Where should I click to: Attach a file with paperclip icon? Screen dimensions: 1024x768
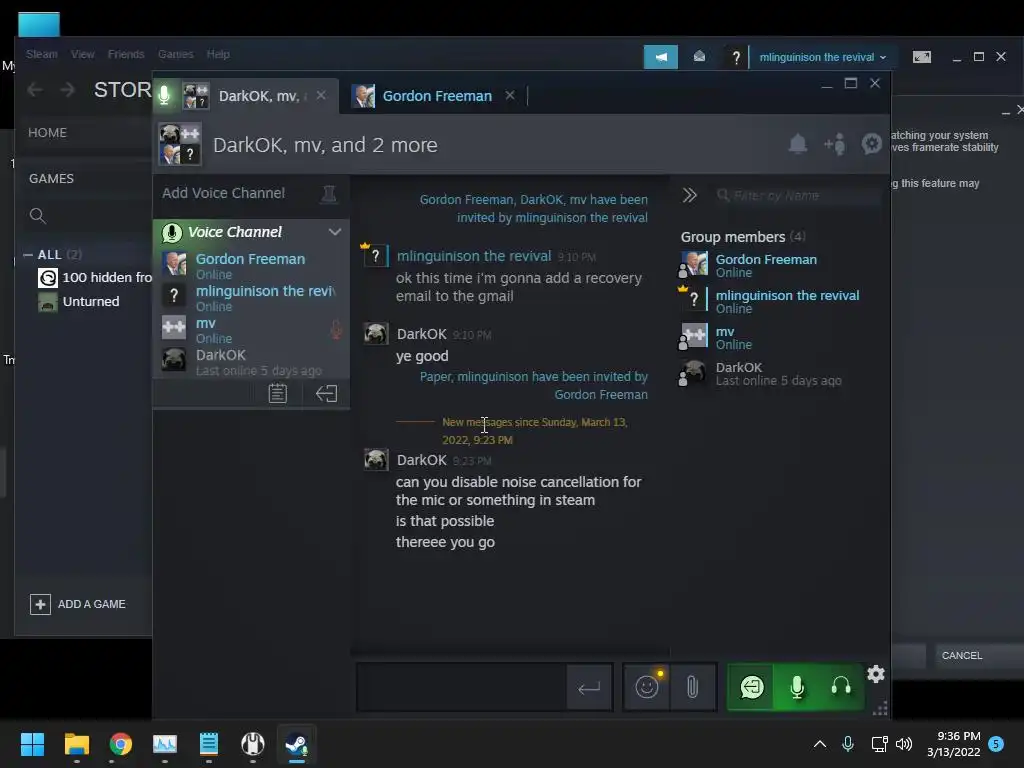(x=692, y=687)
